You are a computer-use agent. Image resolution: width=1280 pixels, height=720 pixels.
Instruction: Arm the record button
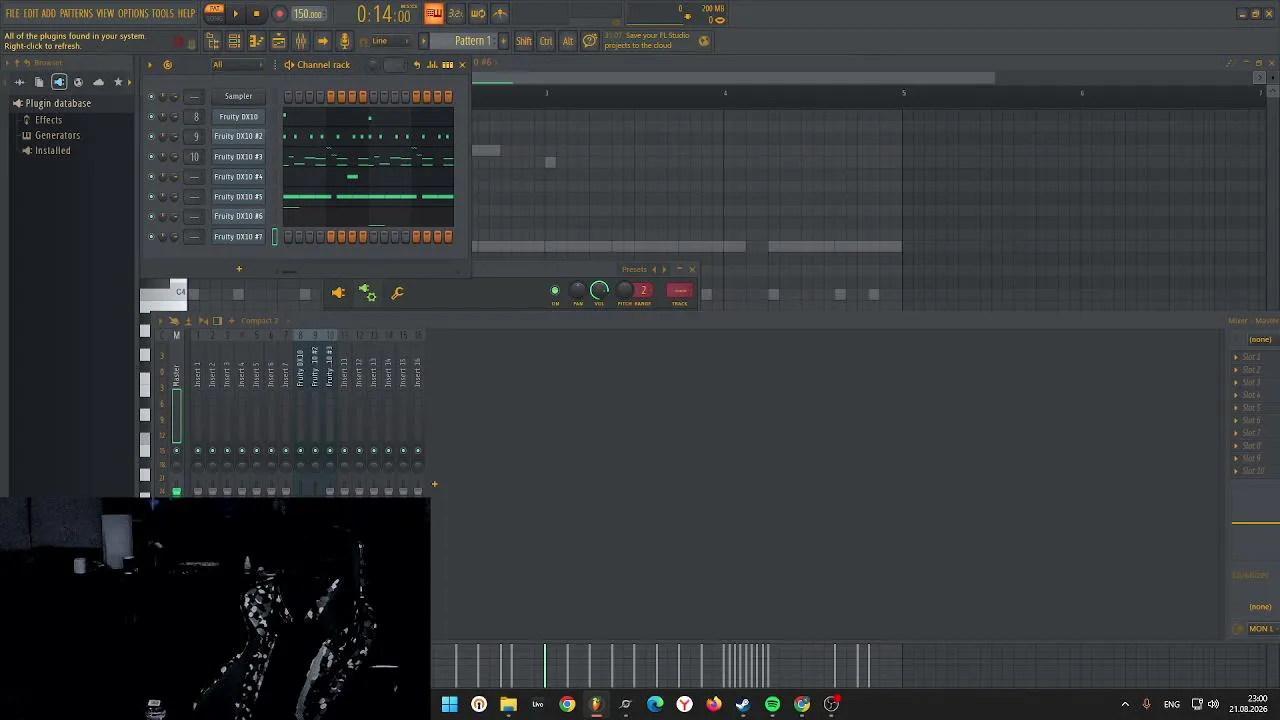pyautogui.click(x=279, y=14)
